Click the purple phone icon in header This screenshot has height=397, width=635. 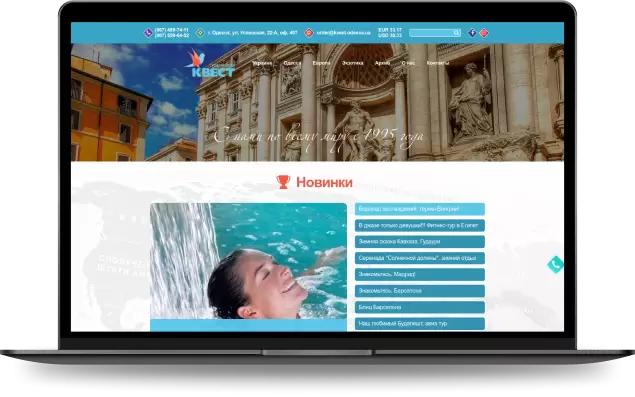point(148,33)
